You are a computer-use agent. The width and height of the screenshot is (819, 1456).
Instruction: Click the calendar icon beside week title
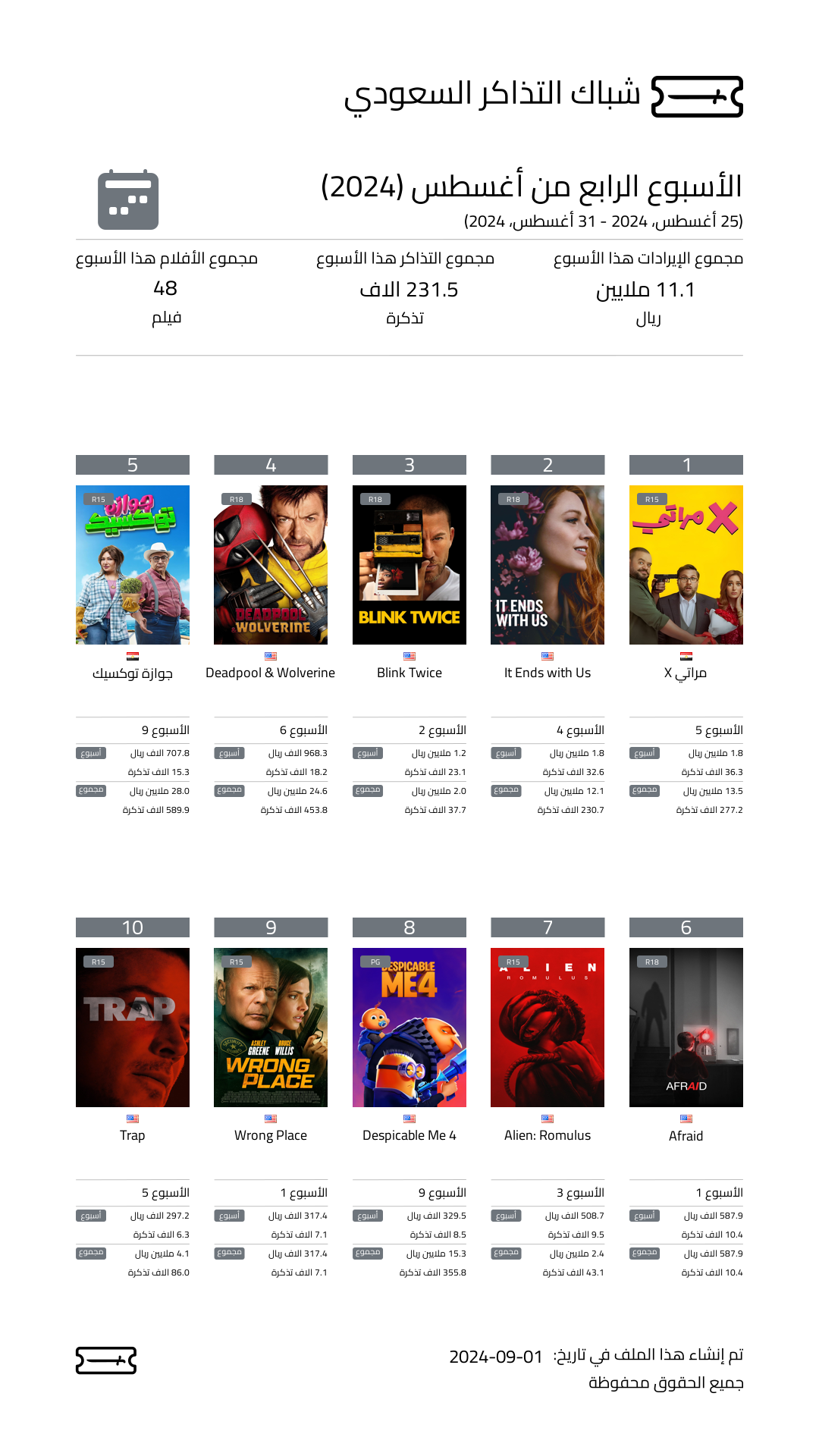(128, 200)
